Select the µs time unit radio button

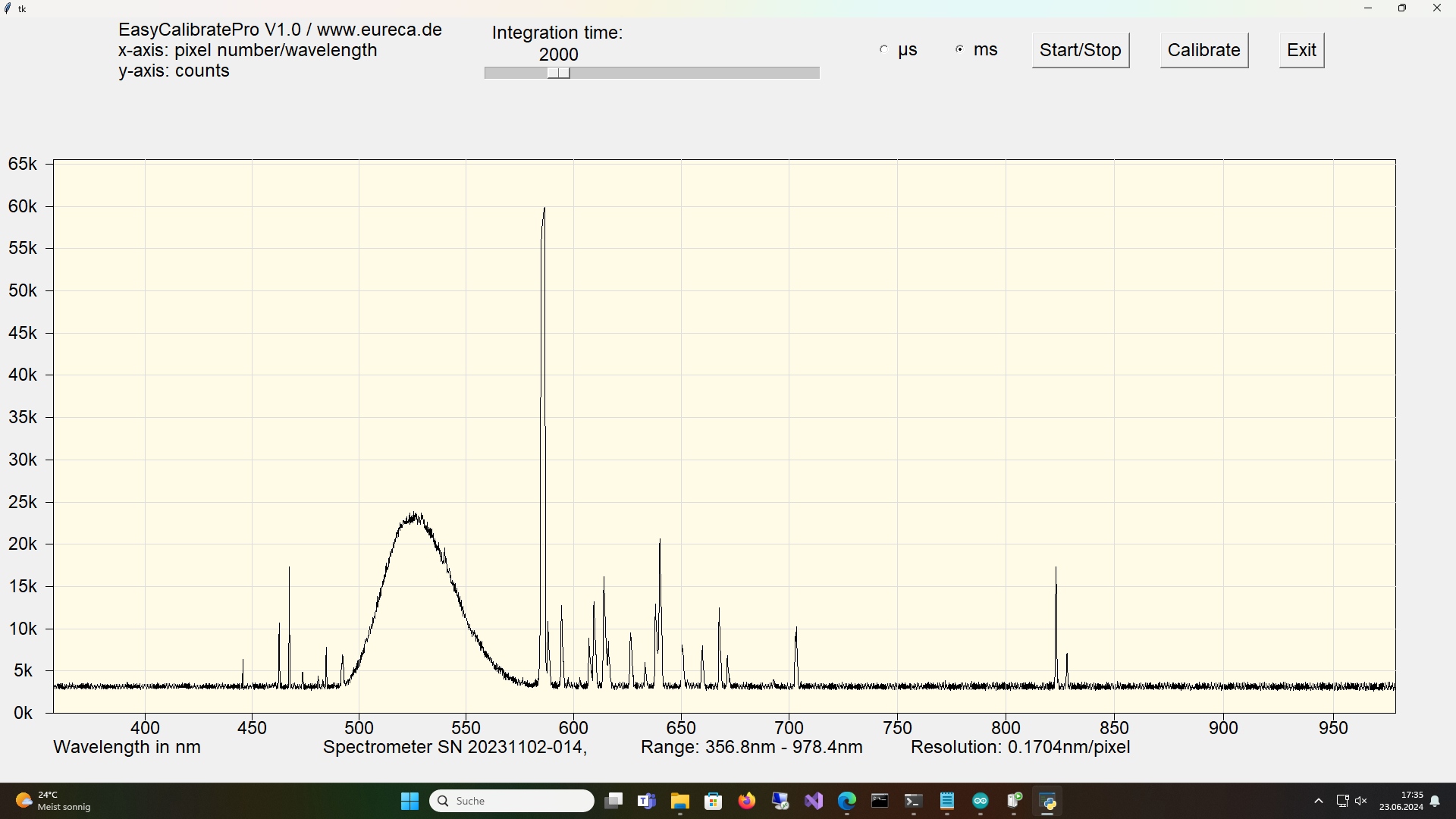883,49
